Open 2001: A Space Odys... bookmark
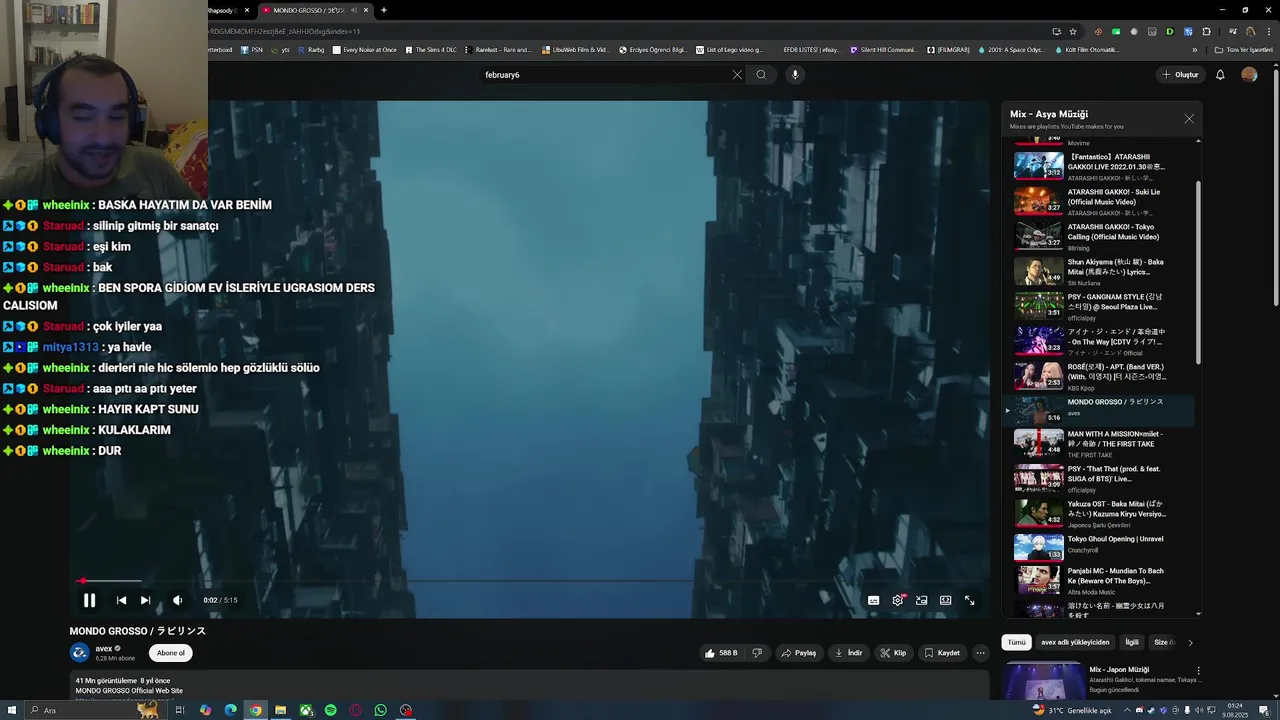Image resolution: width=1280 pixels, height=720 pixels. point(1011,50)
